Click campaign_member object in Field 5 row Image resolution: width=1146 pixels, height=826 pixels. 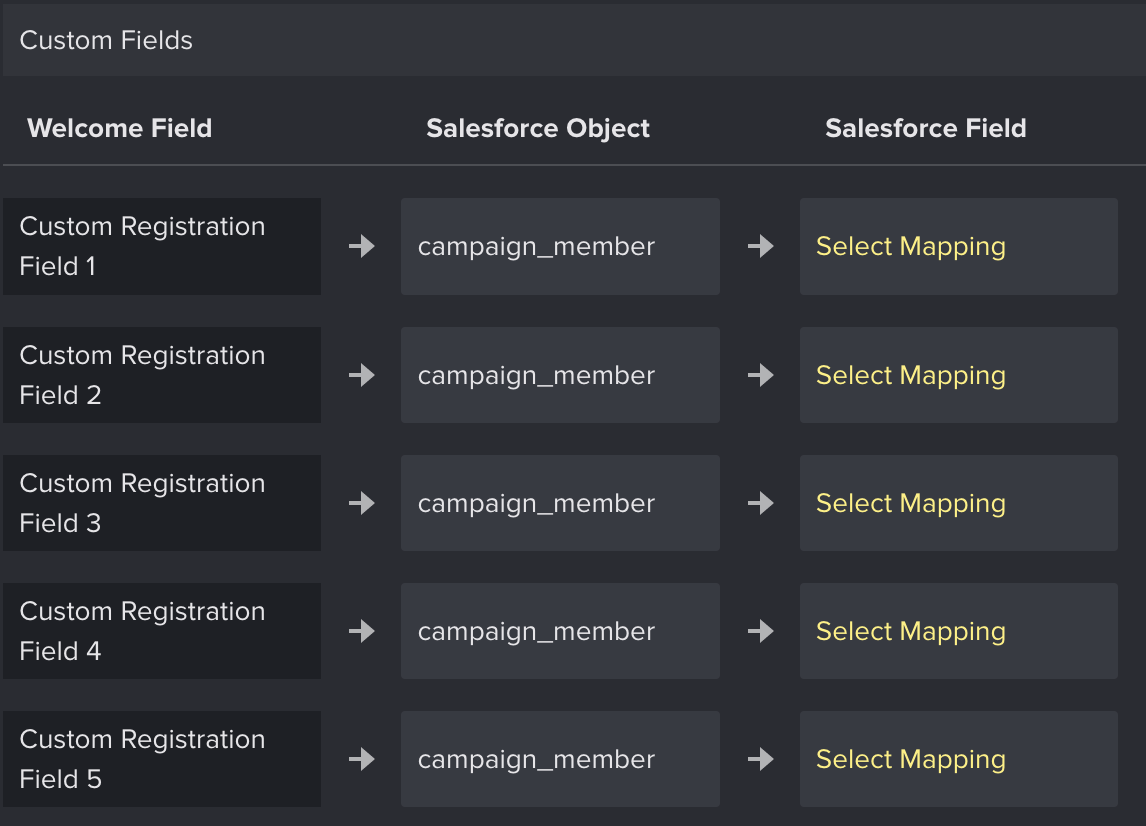560,759
